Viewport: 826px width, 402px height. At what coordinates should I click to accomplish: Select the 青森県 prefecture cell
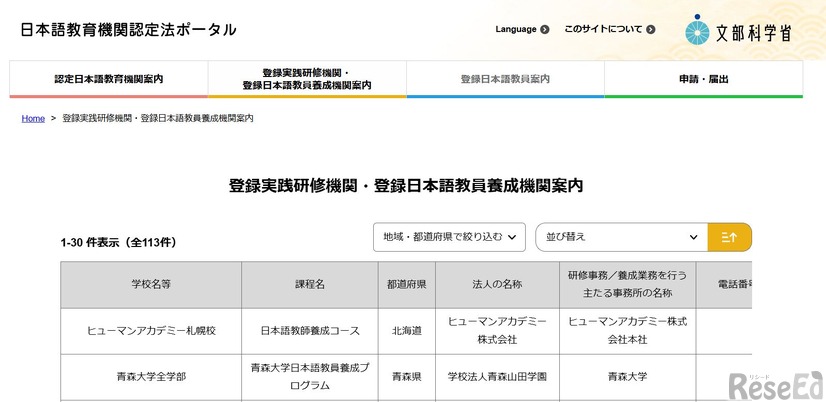pyautogui.click(x=407, y=377)
